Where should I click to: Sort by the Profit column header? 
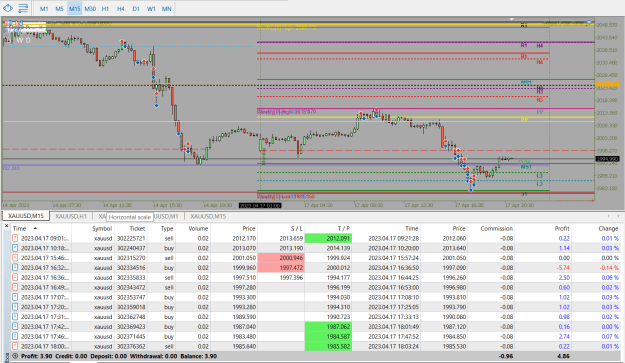pos(562,228)
